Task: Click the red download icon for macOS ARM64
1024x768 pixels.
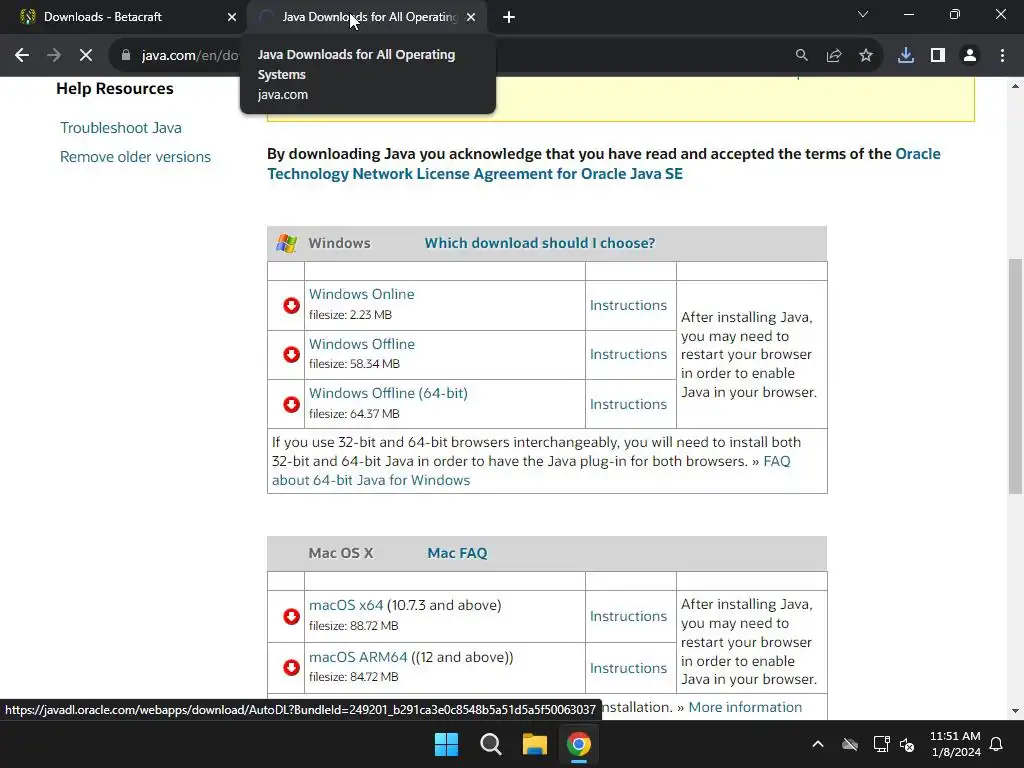Action: (291, 667)
